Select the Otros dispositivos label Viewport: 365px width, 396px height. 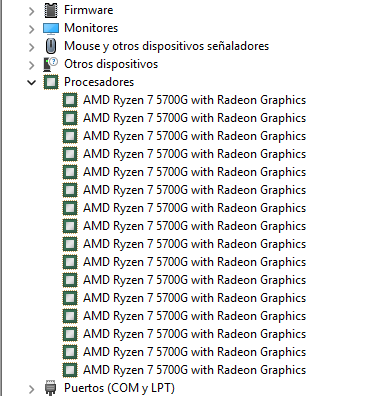pyautogui.click(x=111, y=64)
